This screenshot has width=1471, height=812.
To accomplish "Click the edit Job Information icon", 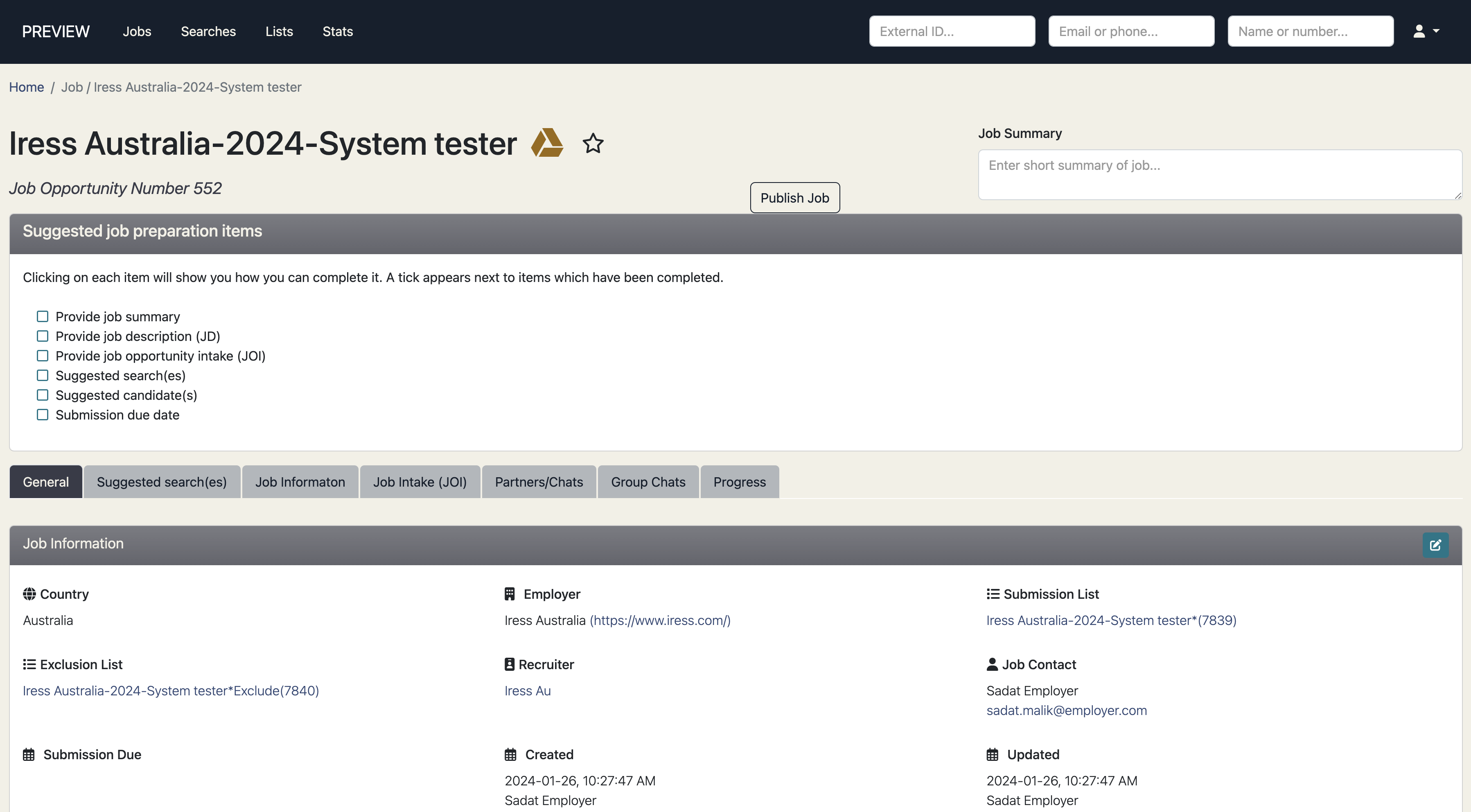I will [1435, 545].
